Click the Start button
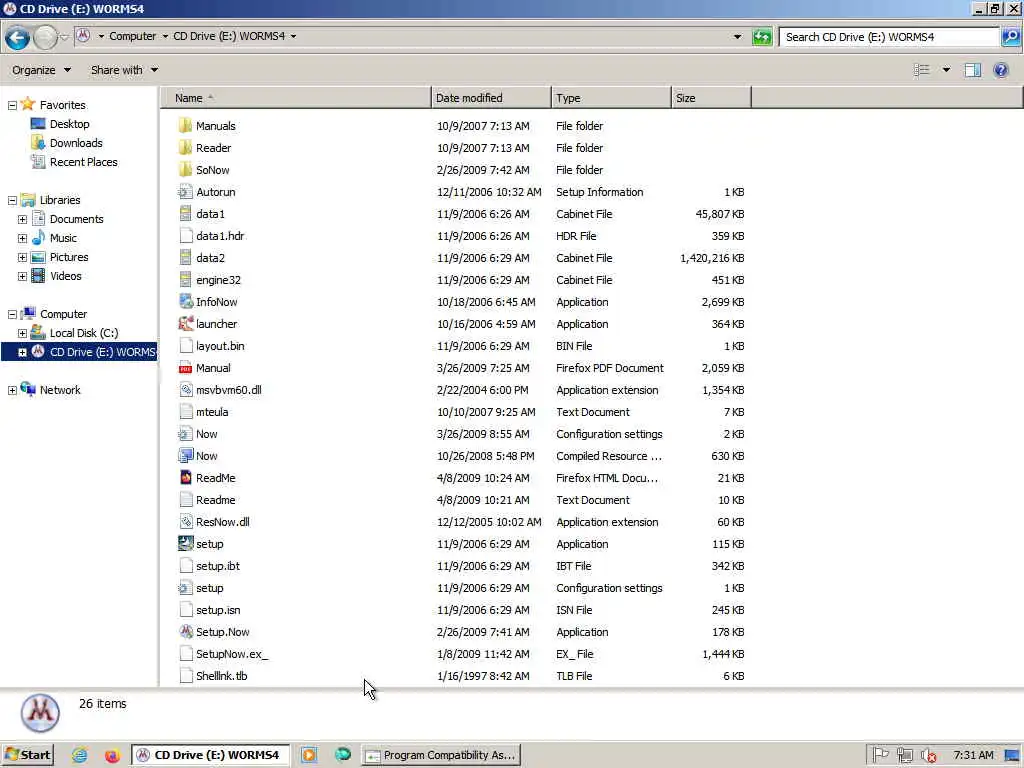 27,755
